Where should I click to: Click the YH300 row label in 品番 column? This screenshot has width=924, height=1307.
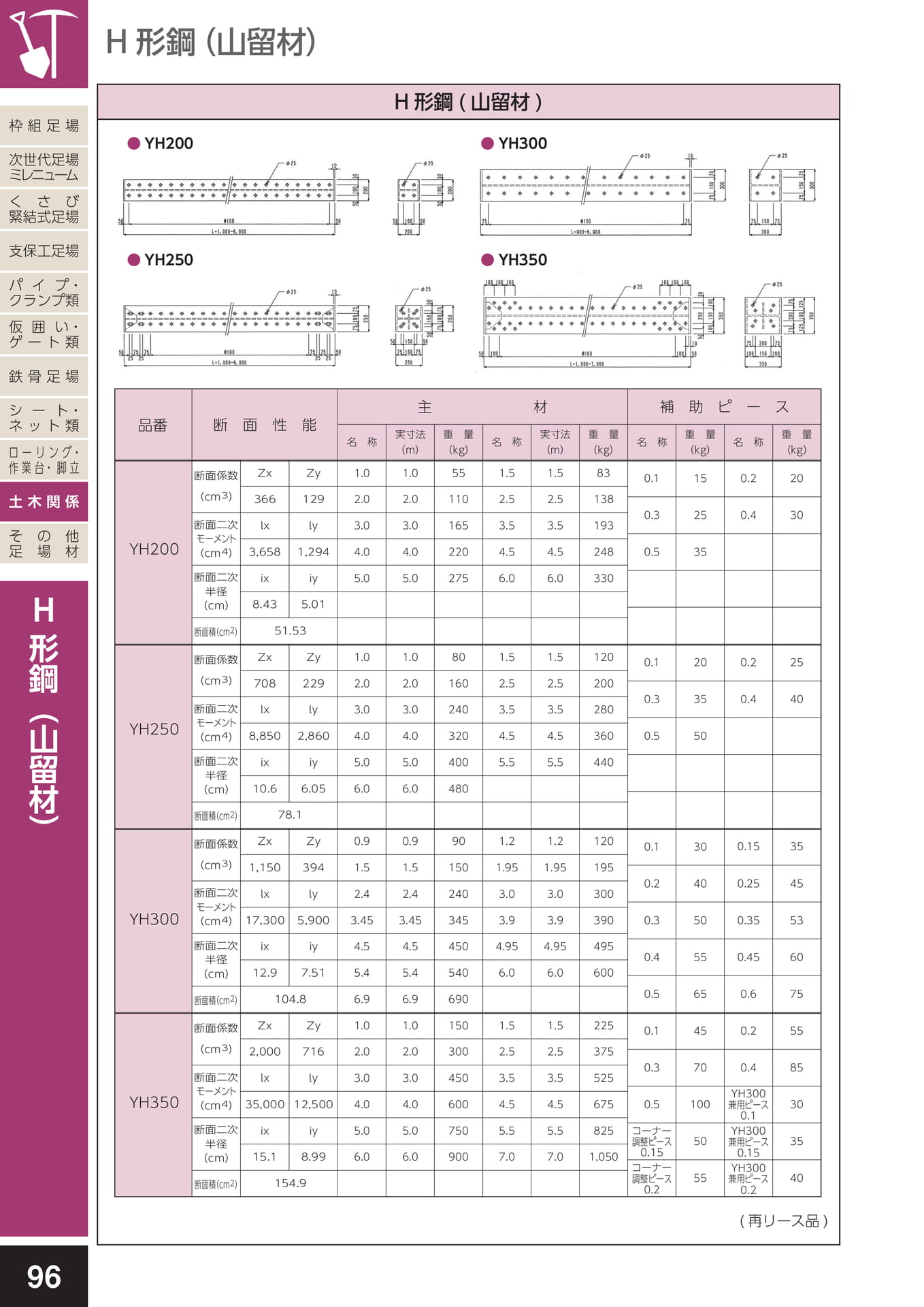[154, 919]
